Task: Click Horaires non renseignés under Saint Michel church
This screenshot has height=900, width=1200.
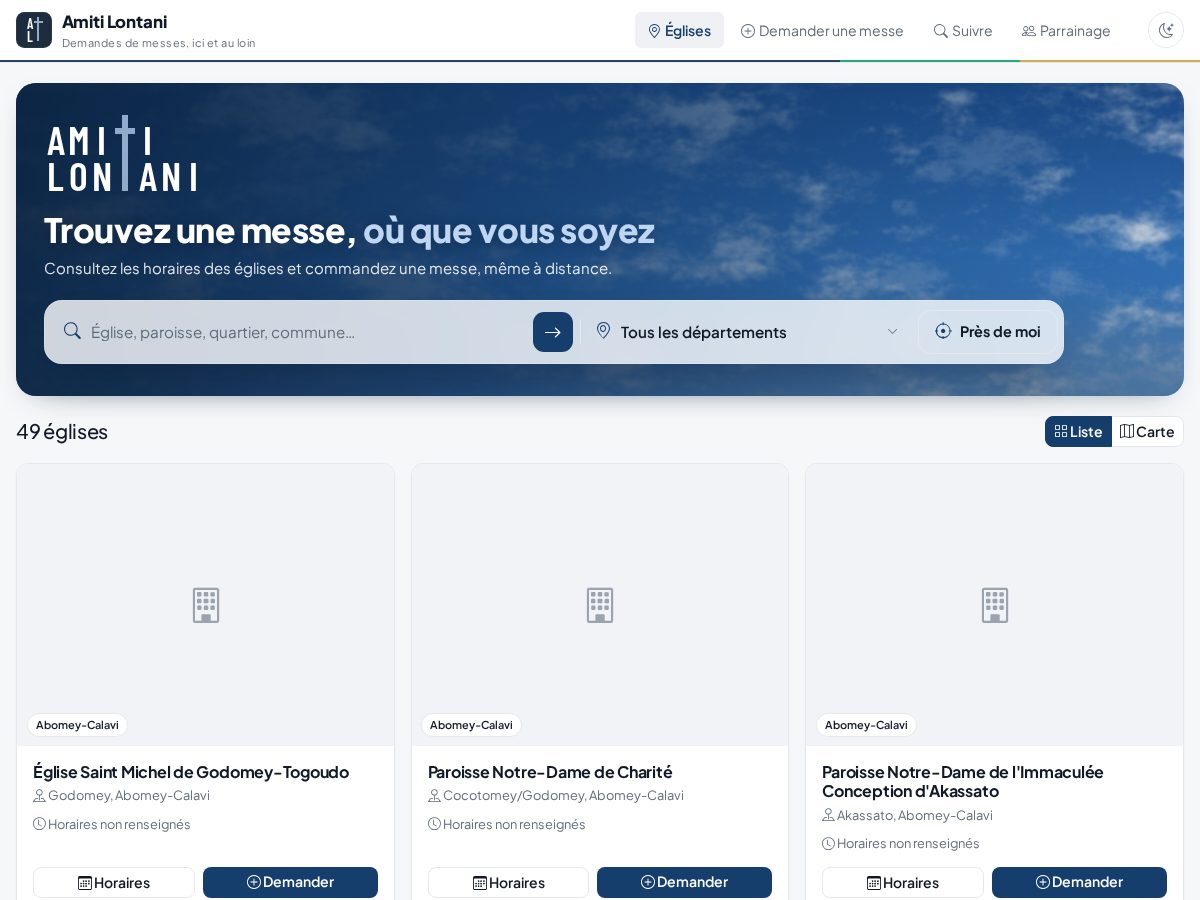Action: [x=119, y=824]
